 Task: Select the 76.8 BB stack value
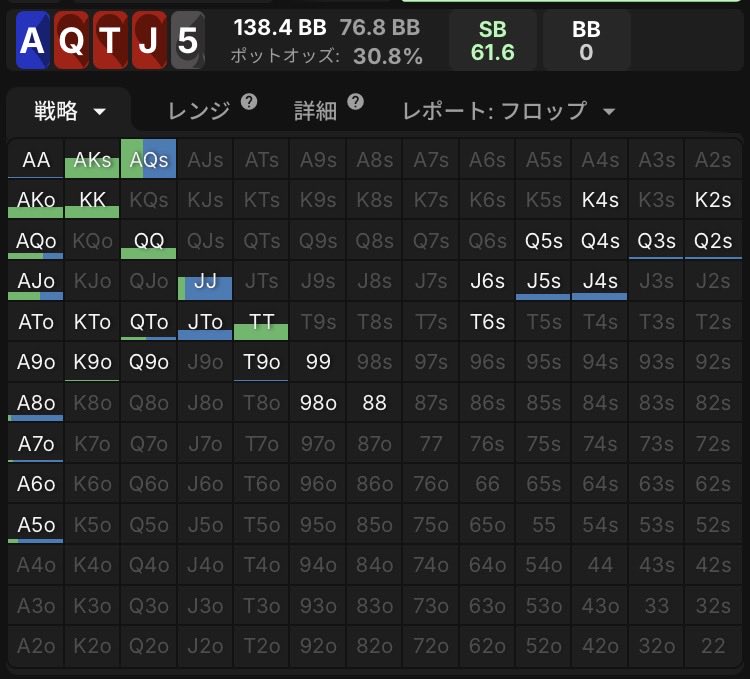[380, 28]
